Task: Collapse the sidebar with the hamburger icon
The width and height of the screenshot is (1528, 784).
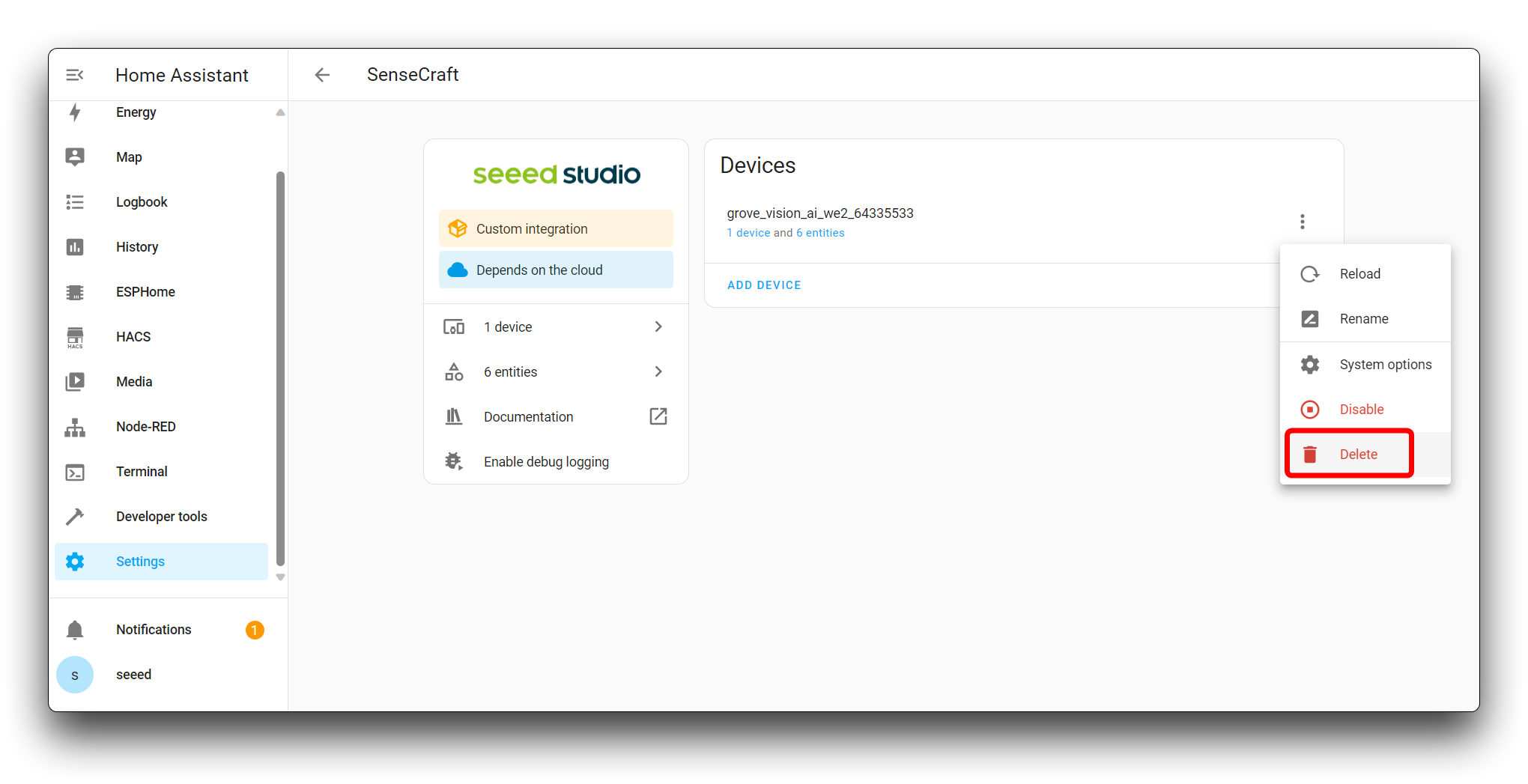Action: pos(75,75)
